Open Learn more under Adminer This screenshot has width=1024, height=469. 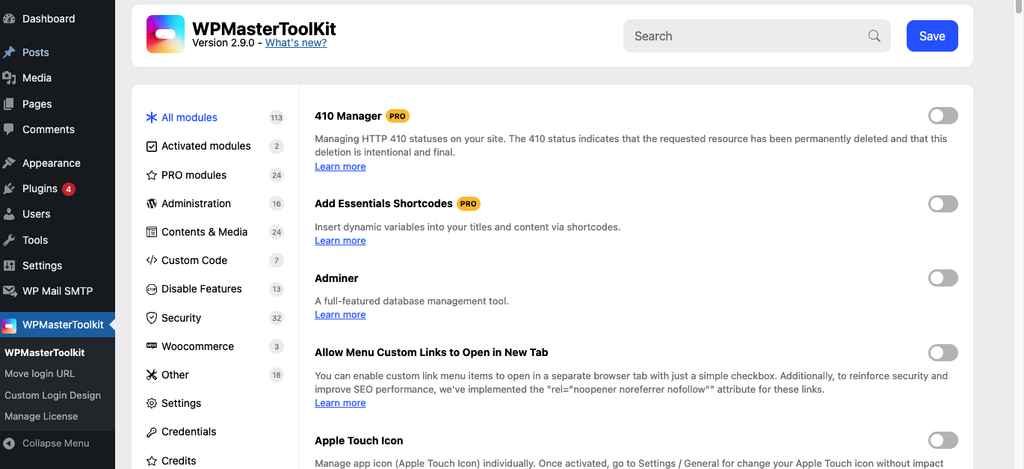340,315
